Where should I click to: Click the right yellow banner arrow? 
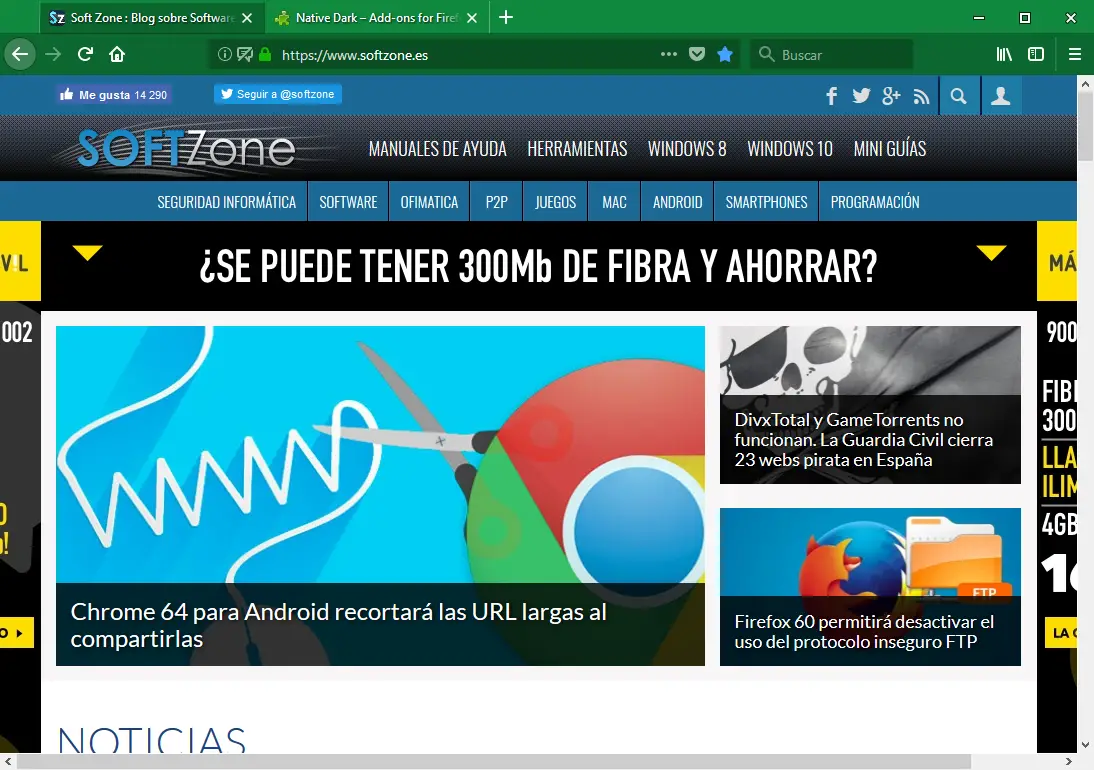pos(991,252)
